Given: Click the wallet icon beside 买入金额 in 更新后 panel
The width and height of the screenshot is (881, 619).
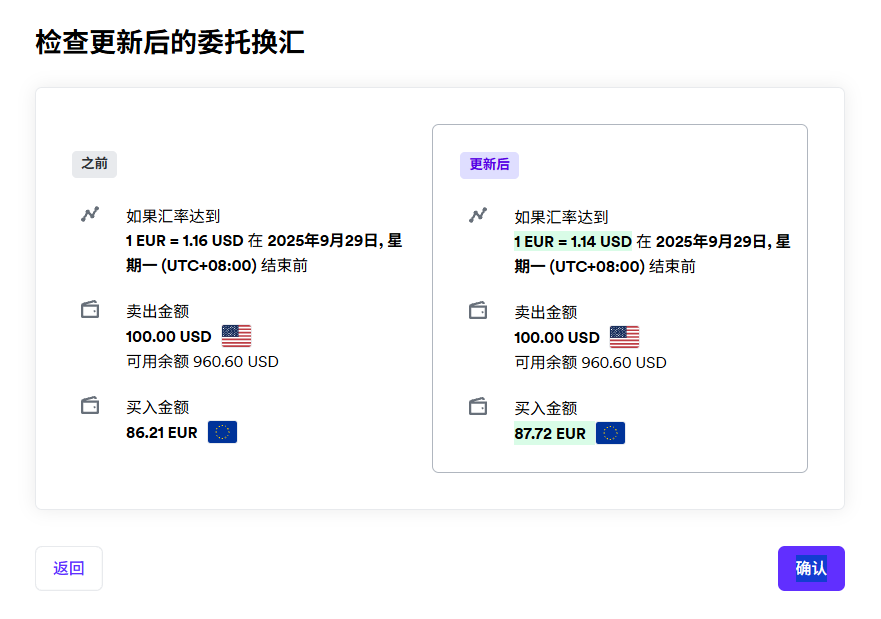Looking at the screenshot, I should (478, 407).
